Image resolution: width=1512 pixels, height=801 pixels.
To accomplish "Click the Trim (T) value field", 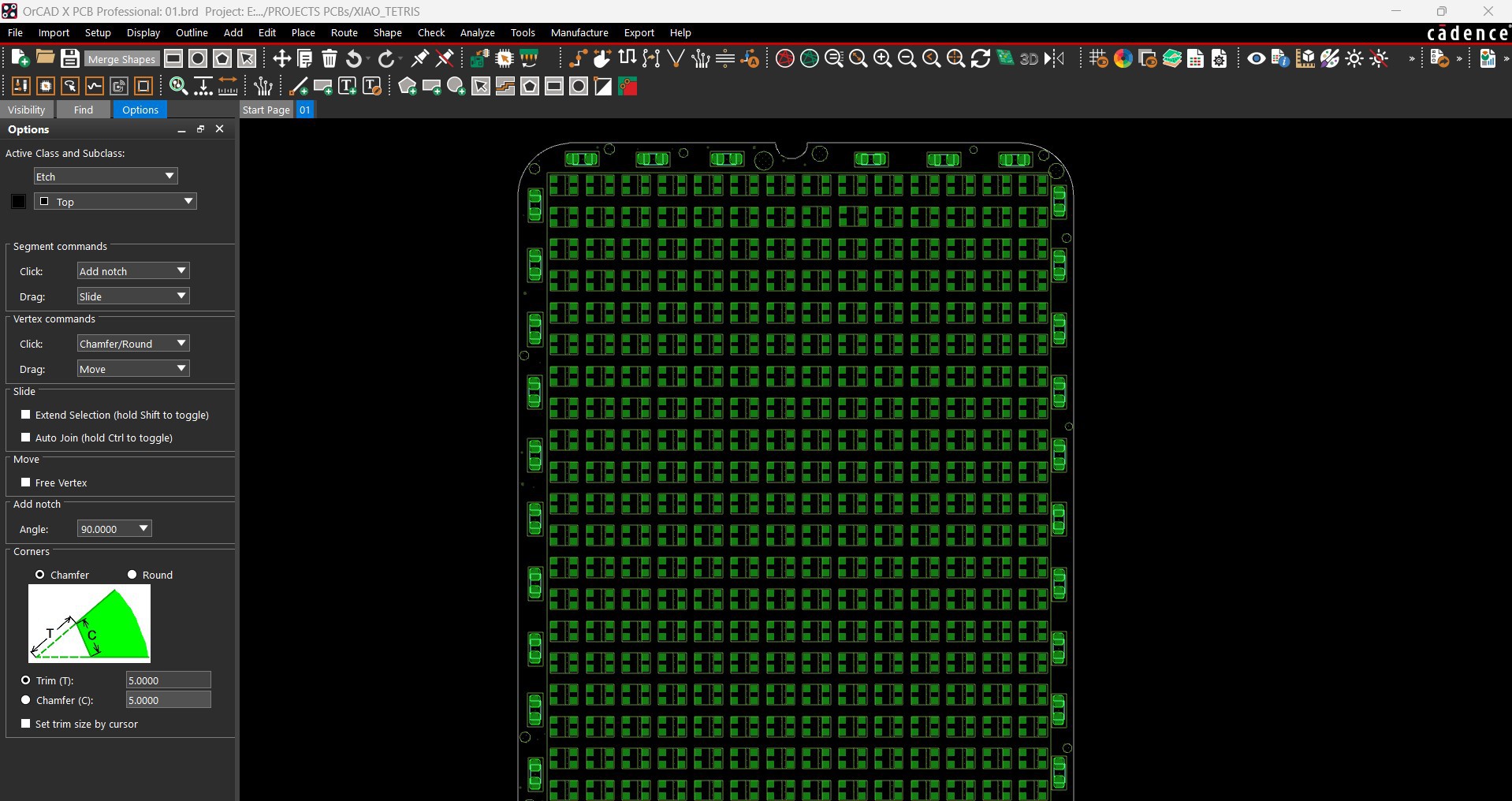I will tap(168, 680).
